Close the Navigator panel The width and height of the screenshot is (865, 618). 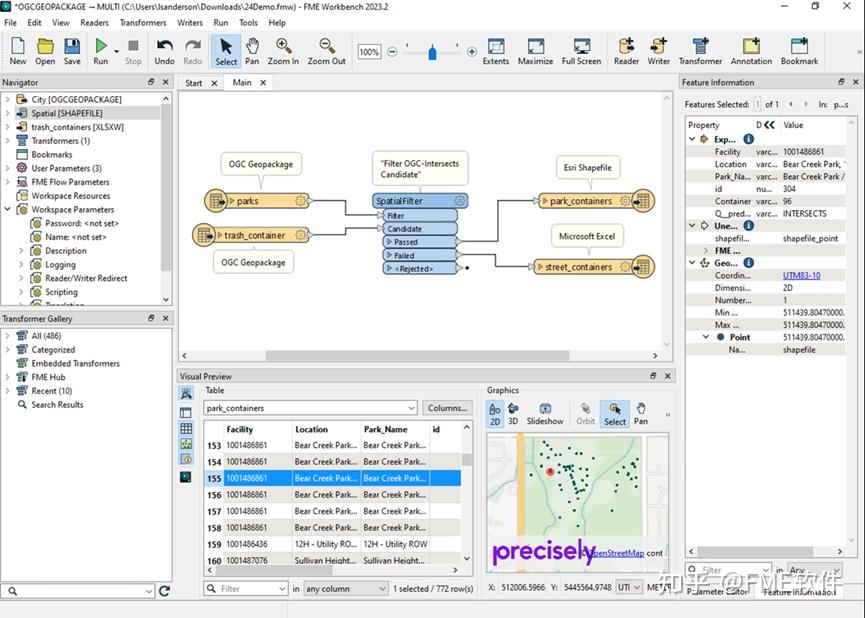click(x=165, y=82)
